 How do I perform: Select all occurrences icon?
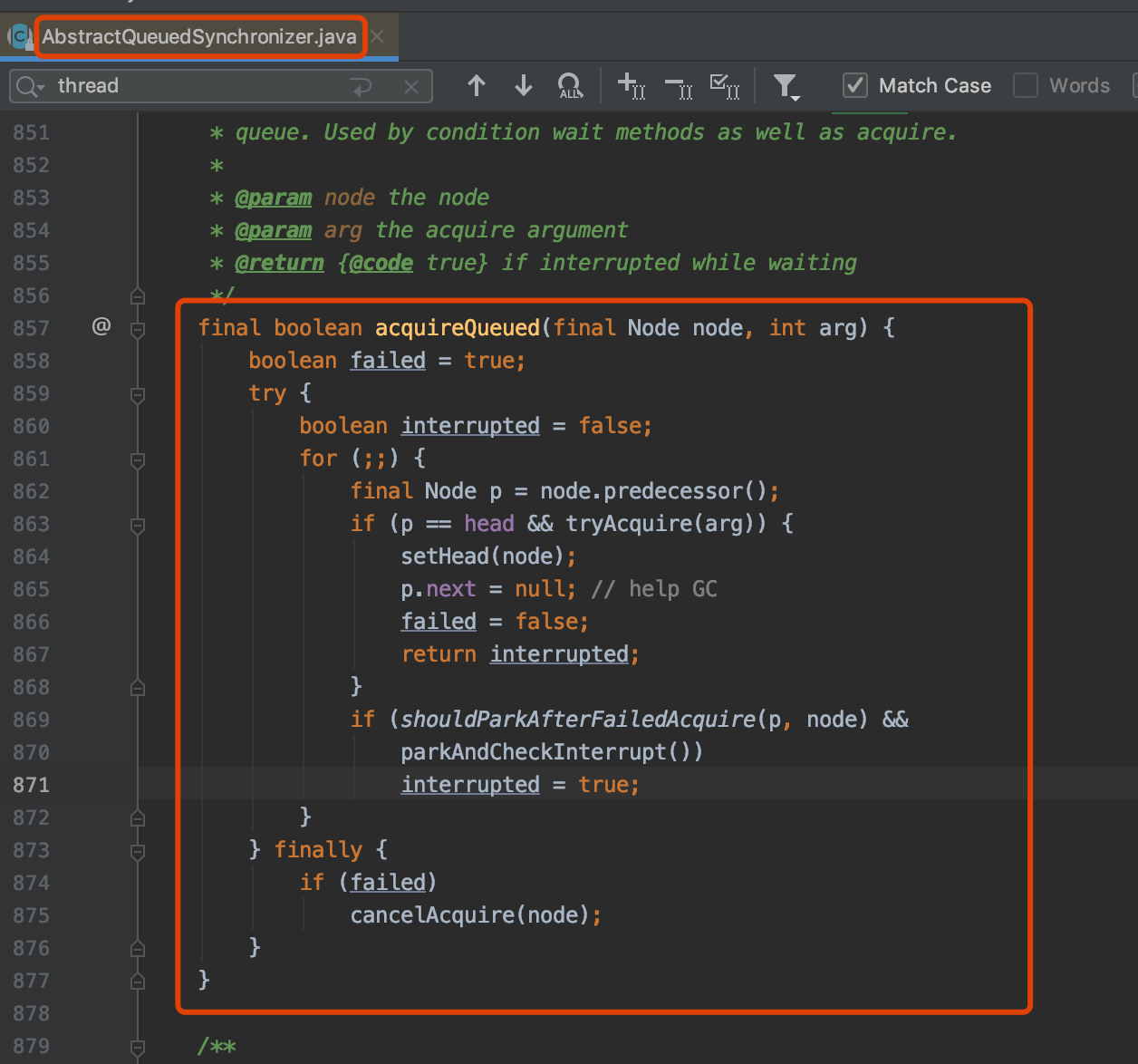click(x=725, y=86)
